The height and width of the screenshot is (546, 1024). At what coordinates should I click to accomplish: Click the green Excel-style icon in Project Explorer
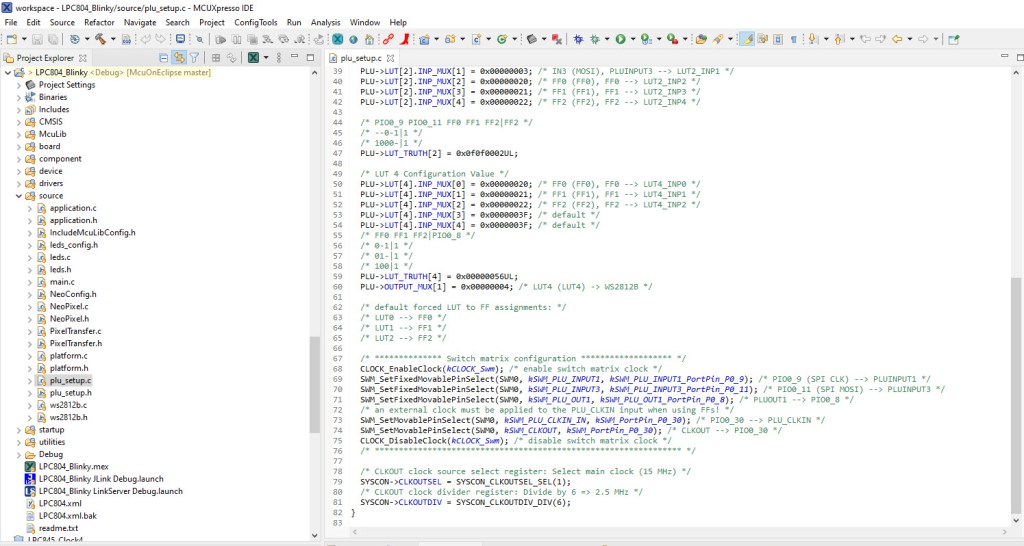(x=253, y=58)
